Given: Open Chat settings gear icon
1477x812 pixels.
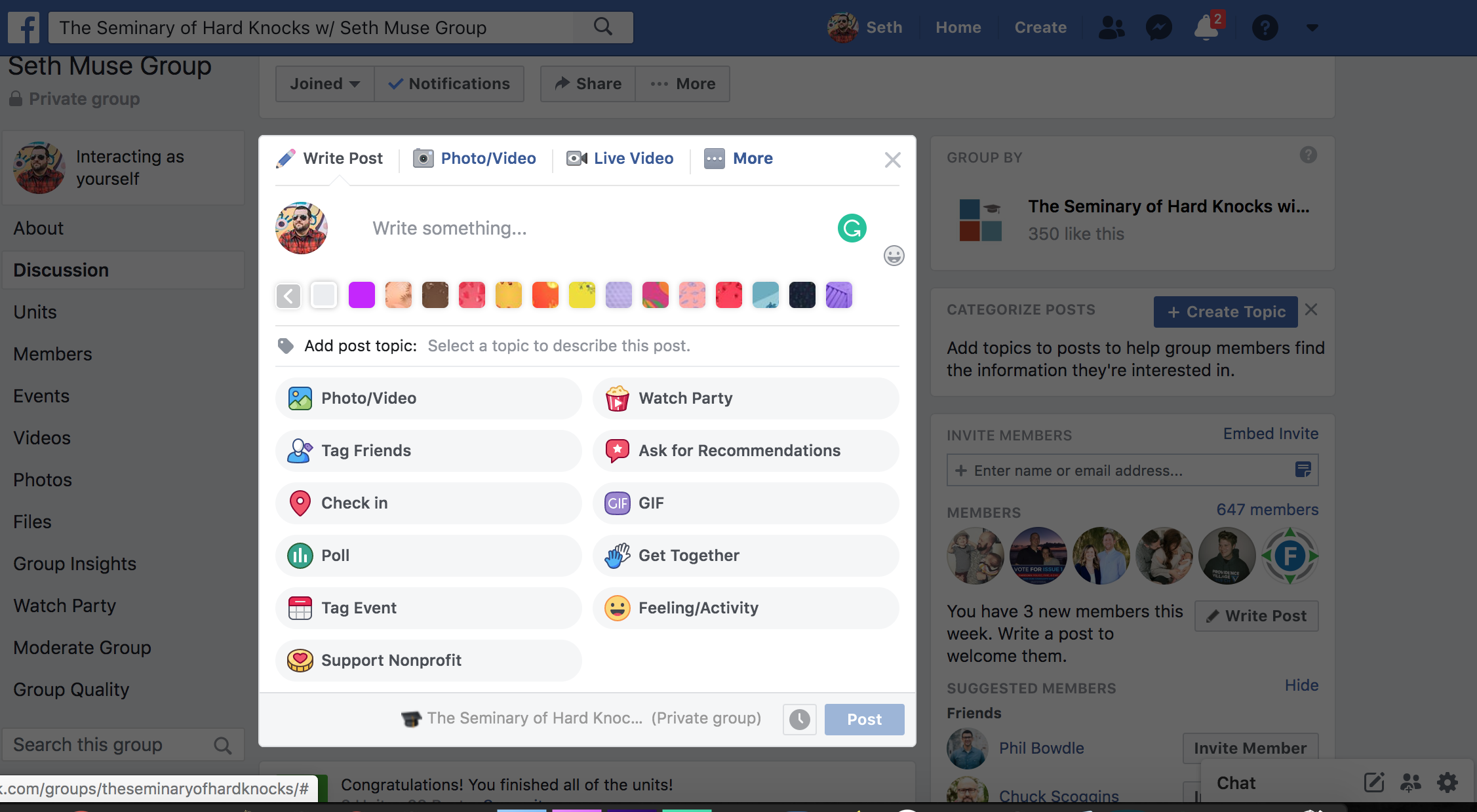Looking at the screenshot, I should pos(1447,783).
